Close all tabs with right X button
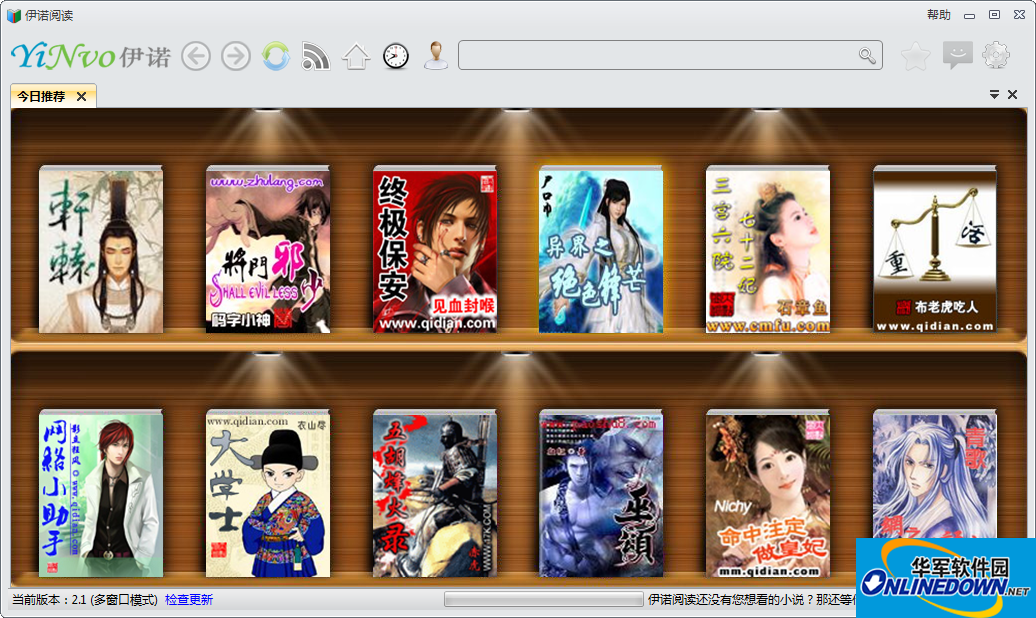Image resolution: width=1036 pixels, height=618 pixels. point(1012,95)
